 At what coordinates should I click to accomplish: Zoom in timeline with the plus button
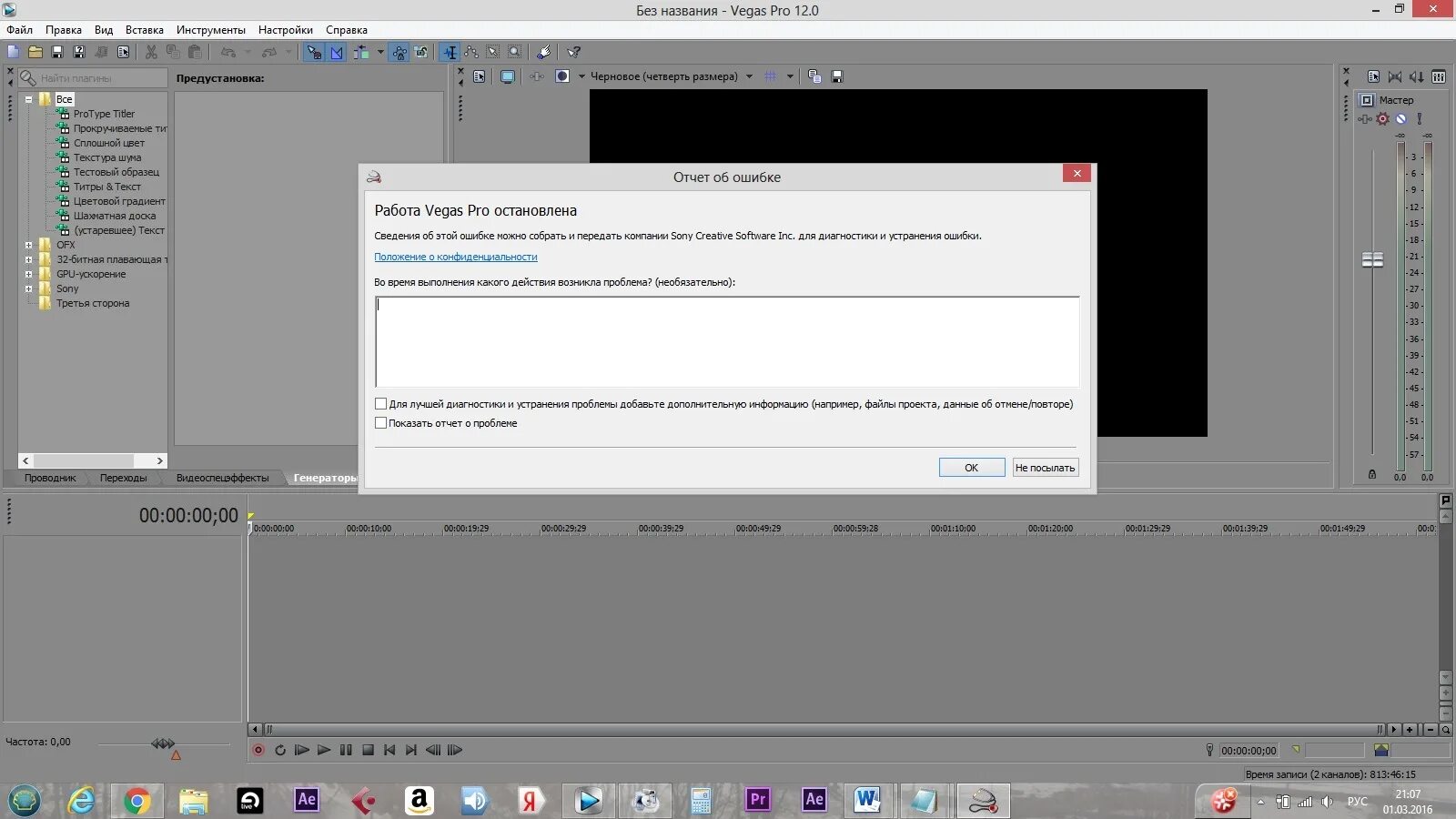(1410, 729)
